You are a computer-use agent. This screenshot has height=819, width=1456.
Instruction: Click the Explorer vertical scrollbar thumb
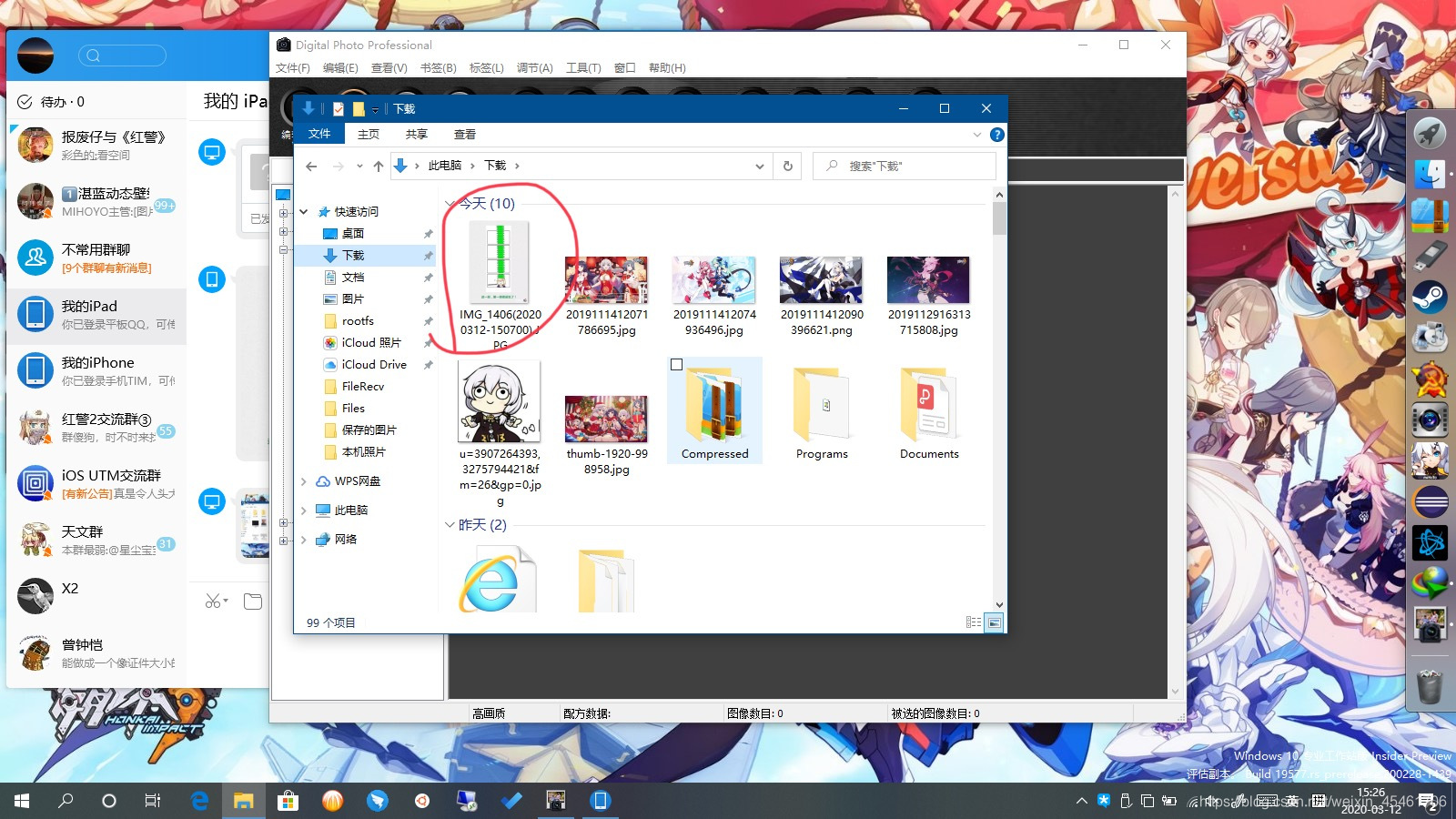point(999,217)
